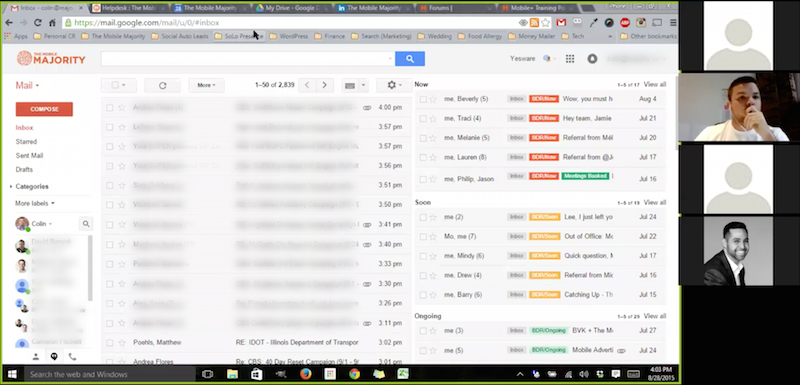Select the Poehls, Matthew email checkbox
800x385 pixels.
pyautogui.click(x=109, y=342)
